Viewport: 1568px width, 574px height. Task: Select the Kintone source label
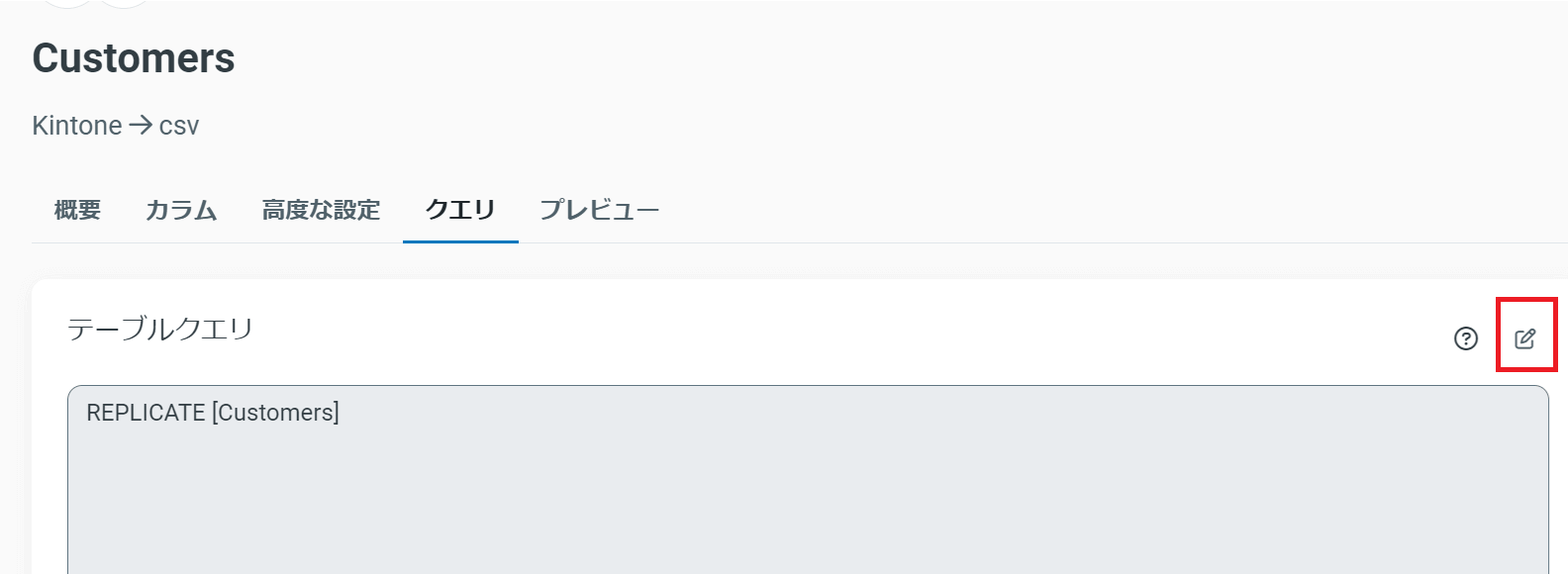pos(77,126)
